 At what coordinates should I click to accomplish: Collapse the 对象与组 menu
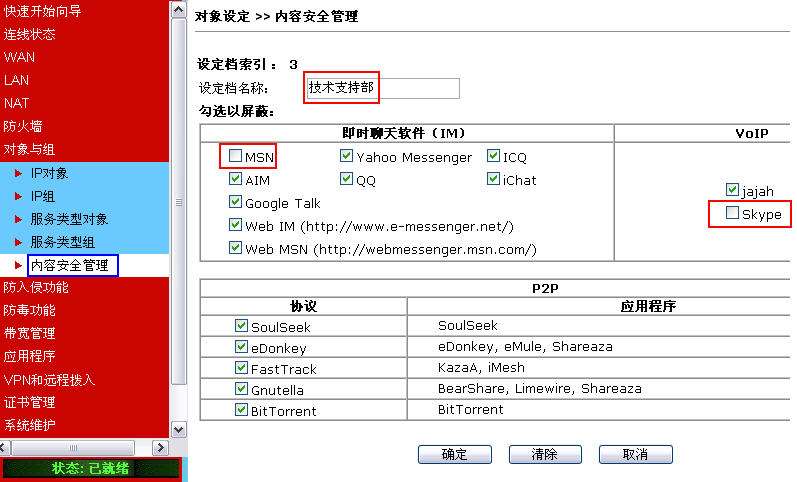point(29,149)
